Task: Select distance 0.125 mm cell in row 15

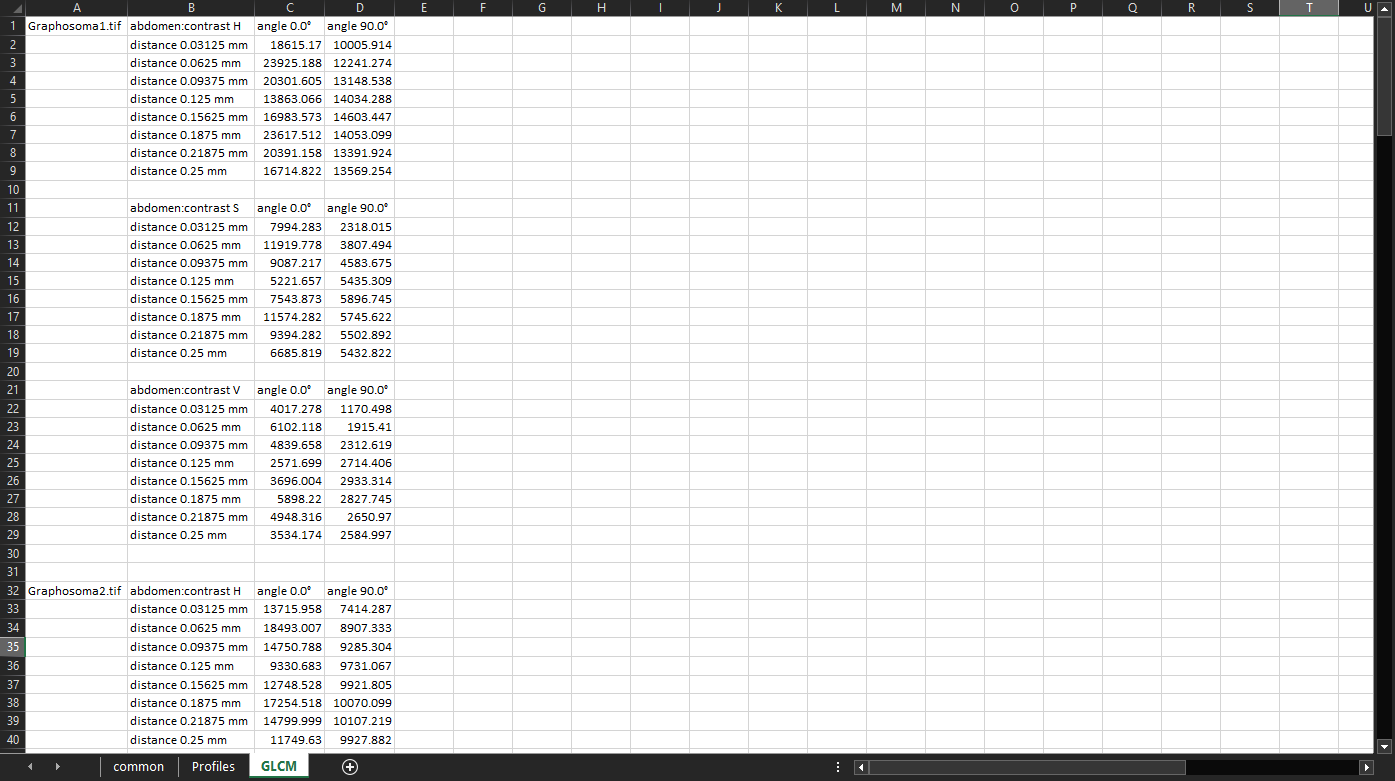Action: point(191,281)
